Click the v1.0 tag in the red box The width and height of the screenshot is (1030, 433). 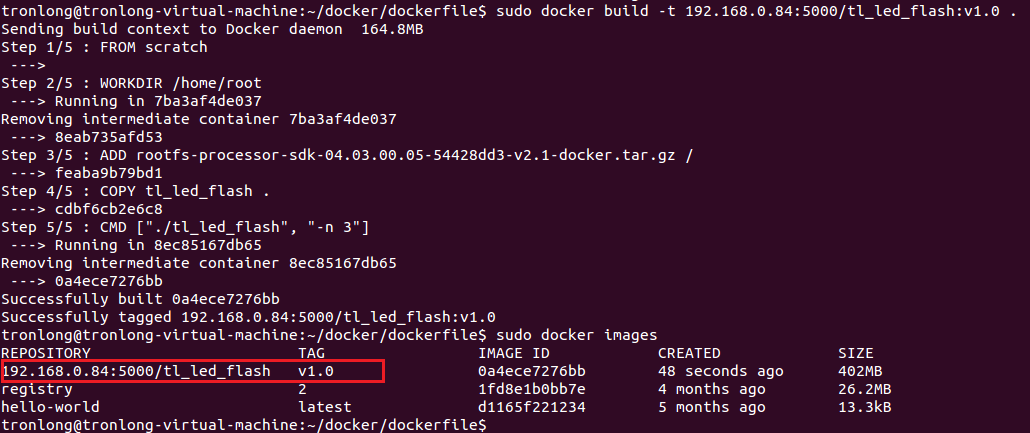point(315,371)
